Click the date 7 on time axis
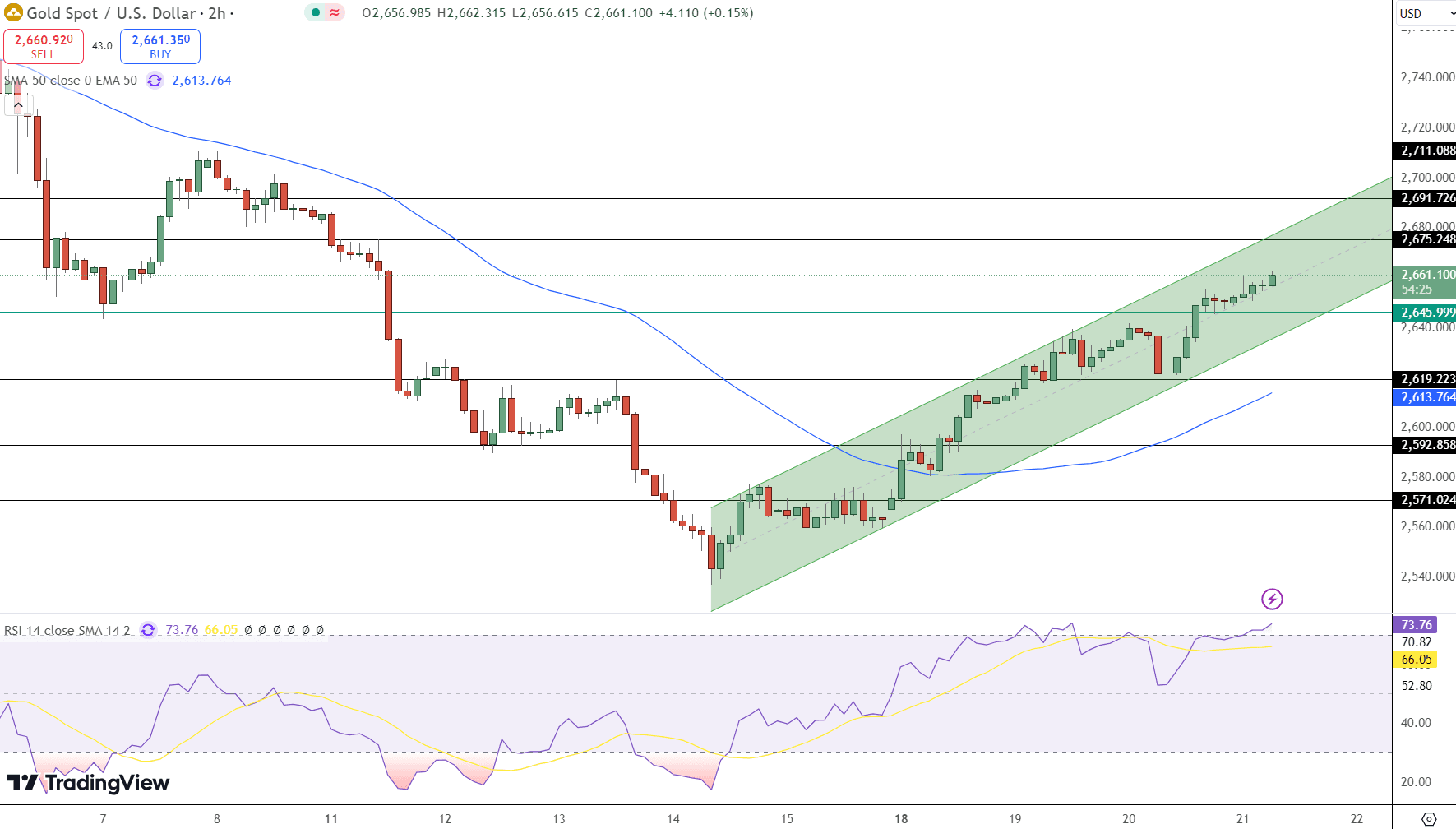Viewport: 1456px width, 829px height. 103,818
